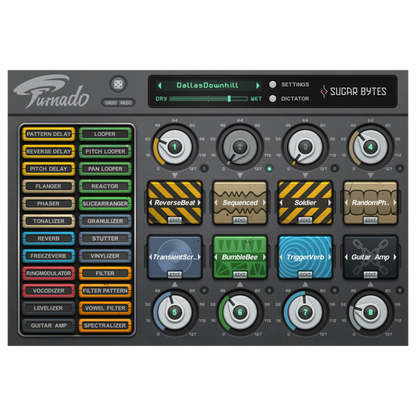Click macro knob 7

click(x=305, y=312)
